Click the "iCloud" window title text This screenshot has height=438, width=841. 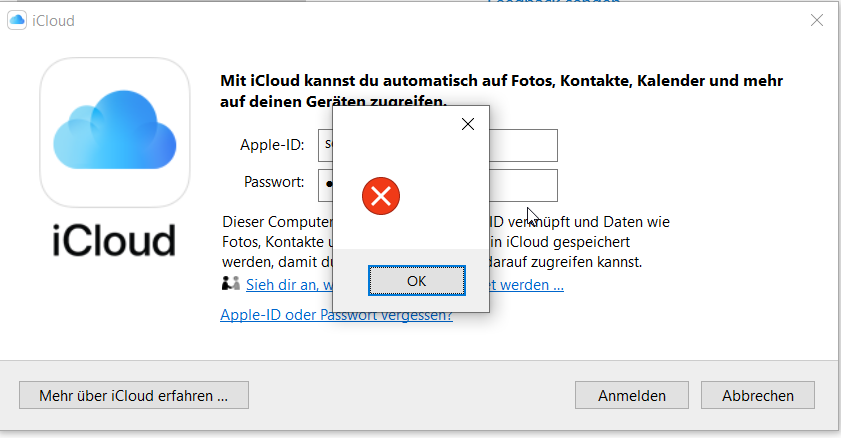54,20
